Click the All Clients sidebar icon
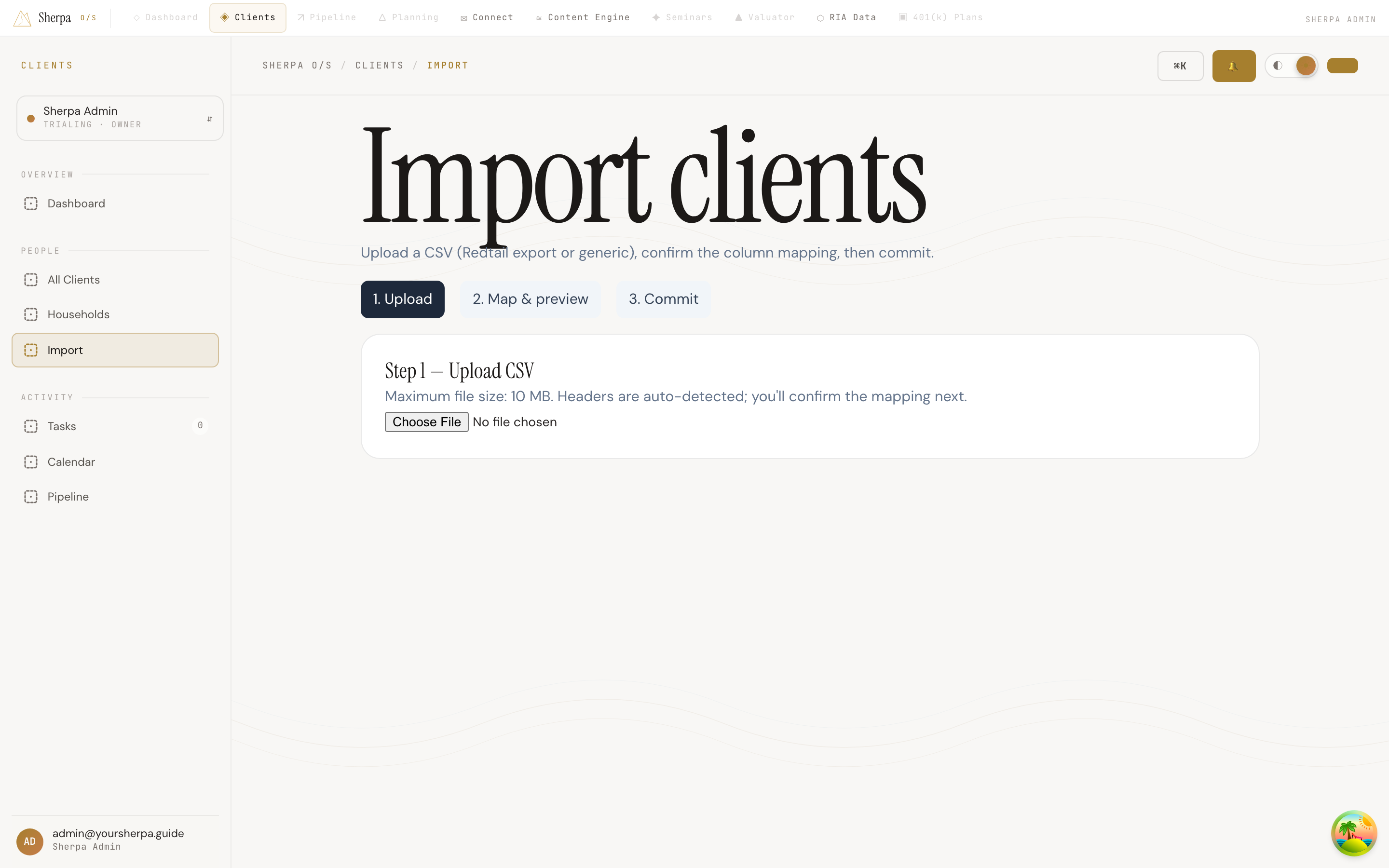Viewport: 1389px width, 868px height. tap(31, 280)
